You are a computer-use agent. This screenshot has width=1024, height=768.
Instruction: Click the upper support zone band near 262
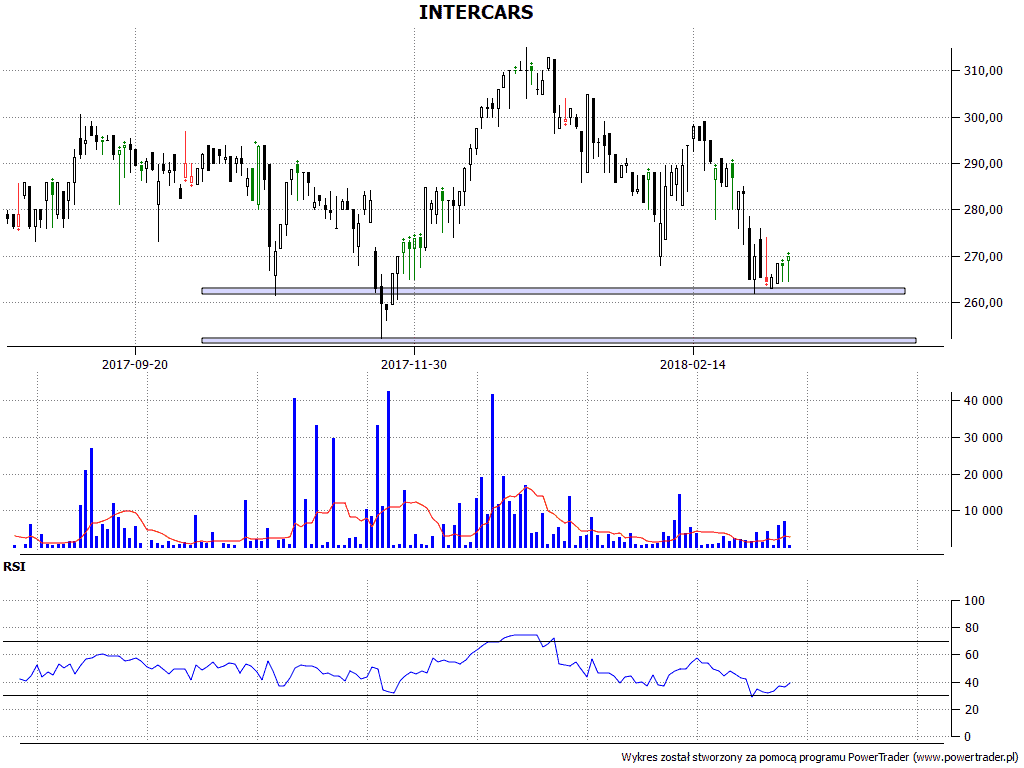(553, 291)
